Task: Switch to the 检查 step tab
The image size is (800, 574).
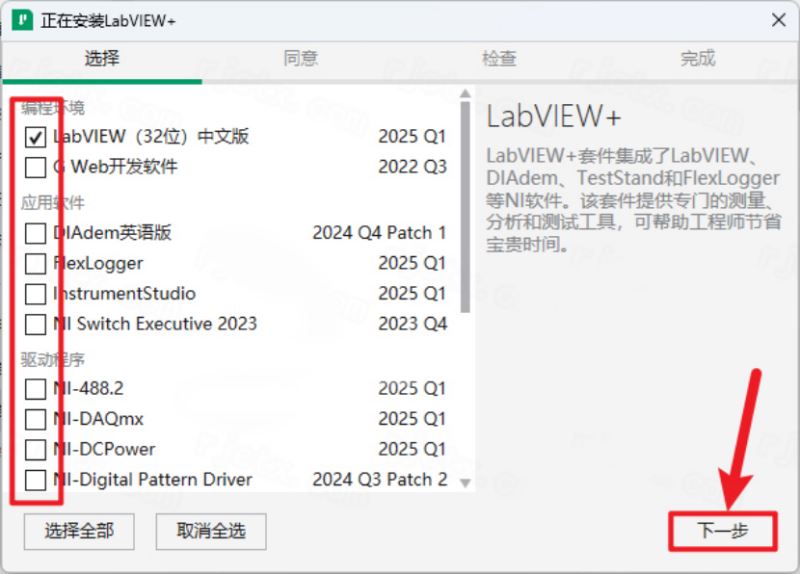Action: coord(499,58)
